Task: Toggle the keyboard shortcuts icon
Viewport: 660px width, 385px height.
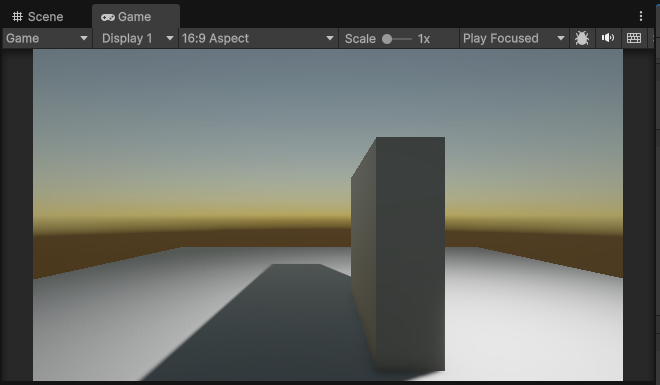Action: point(633,38)
